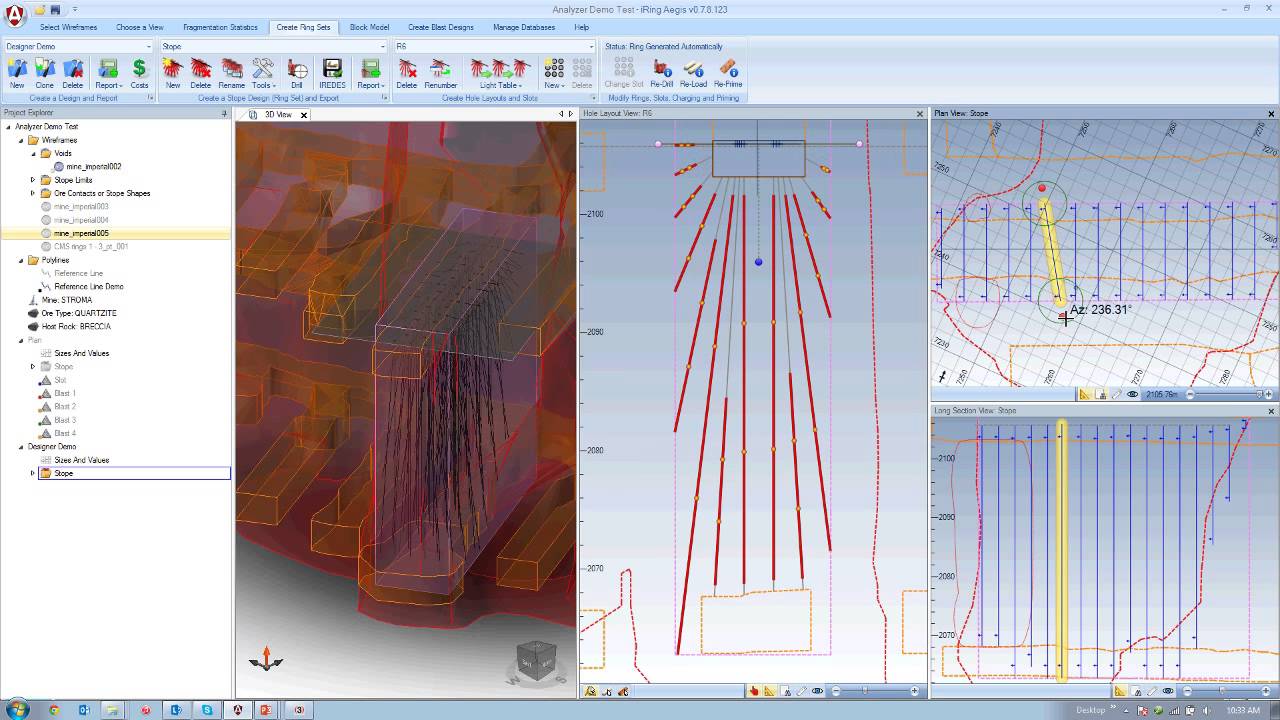This screenshot has width=1280, height=720.
Task: Toggle the mine_imperial002 wireframe icon
Action: [59, 167]
